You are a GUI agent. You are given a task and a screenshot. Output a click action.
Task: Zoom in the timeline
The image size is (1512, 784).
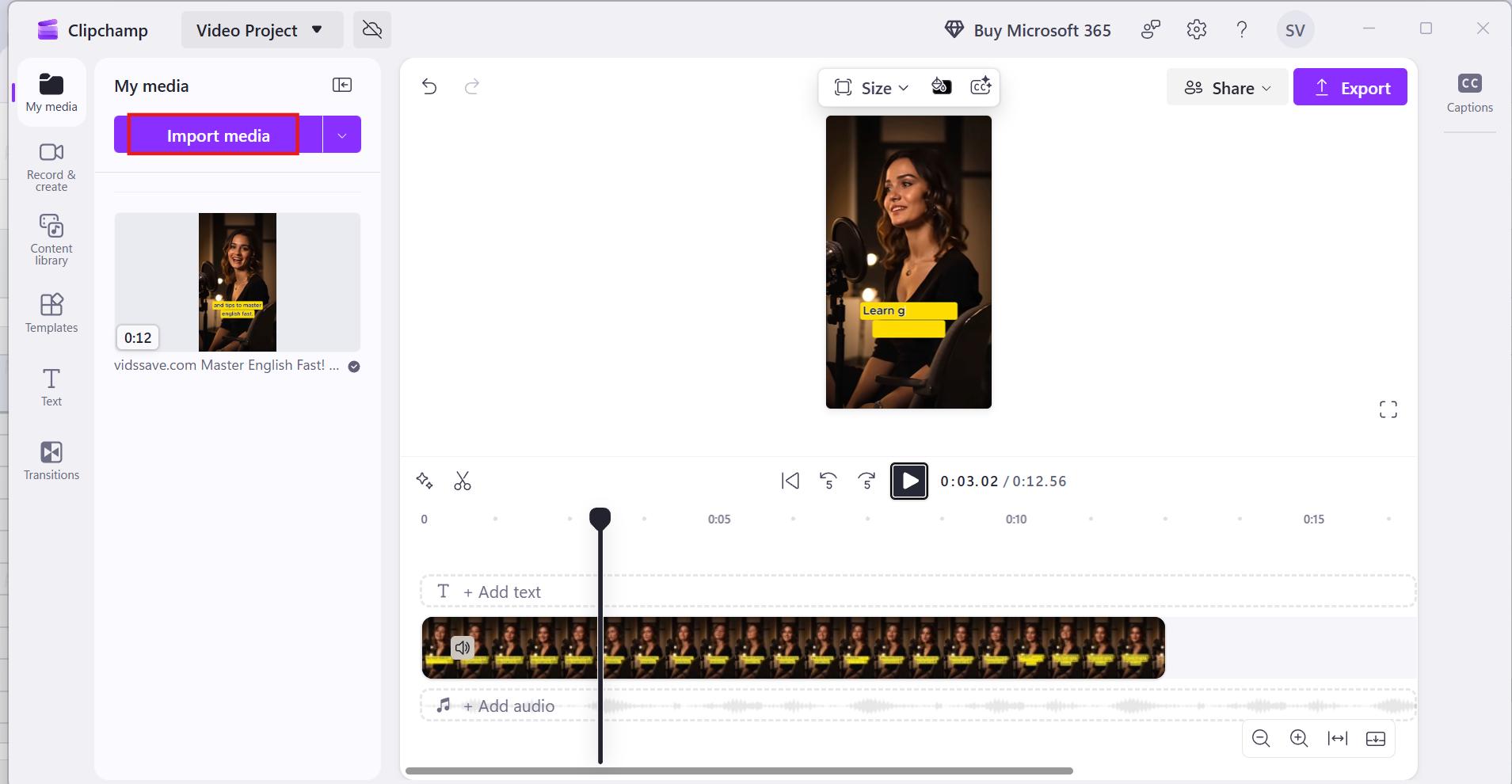tap(1299, 739)
